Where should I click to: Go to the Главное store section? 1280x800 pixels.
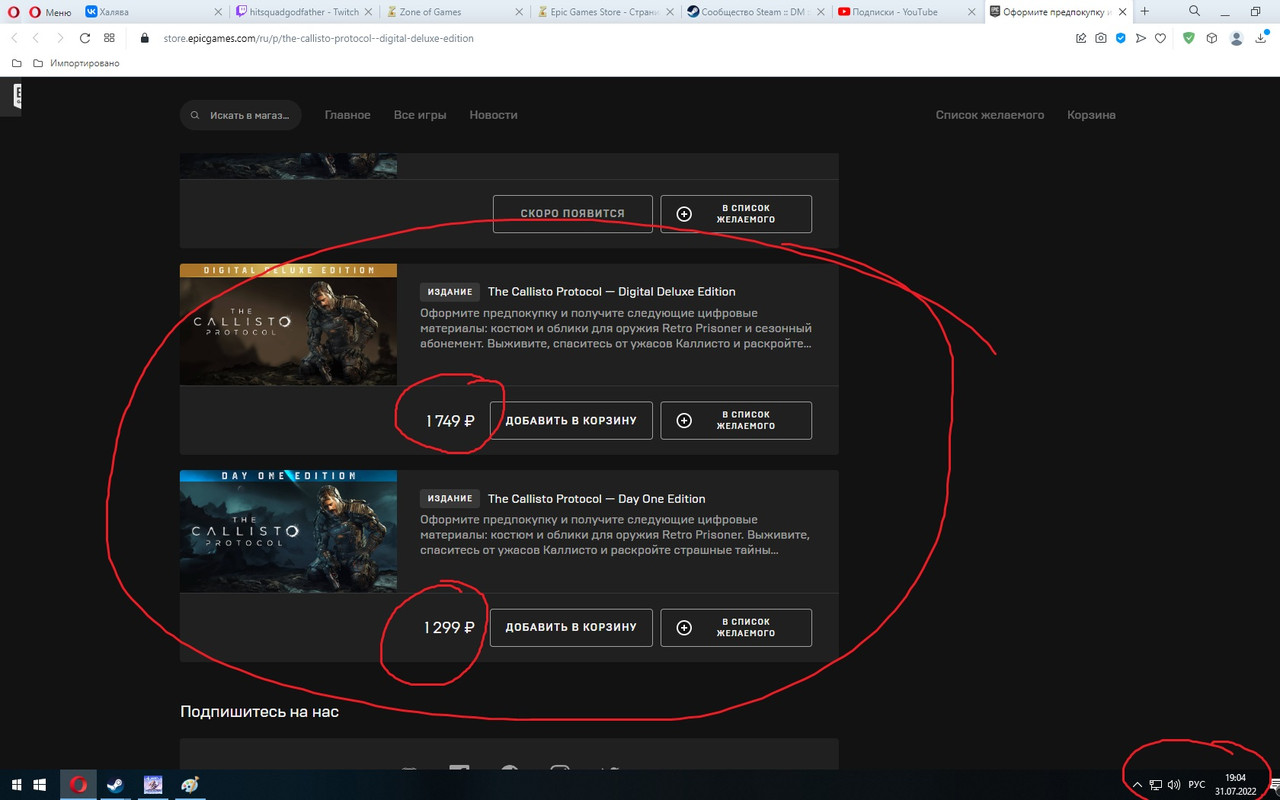pyautogui.click(x=347, y=115)
